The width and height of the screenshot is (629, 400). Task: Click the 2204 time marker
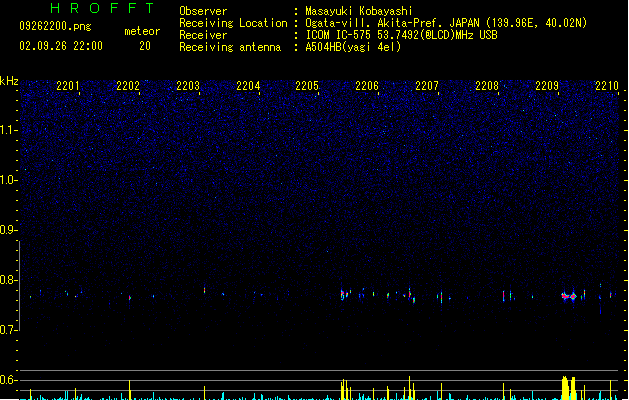click(x=248, y=86)
